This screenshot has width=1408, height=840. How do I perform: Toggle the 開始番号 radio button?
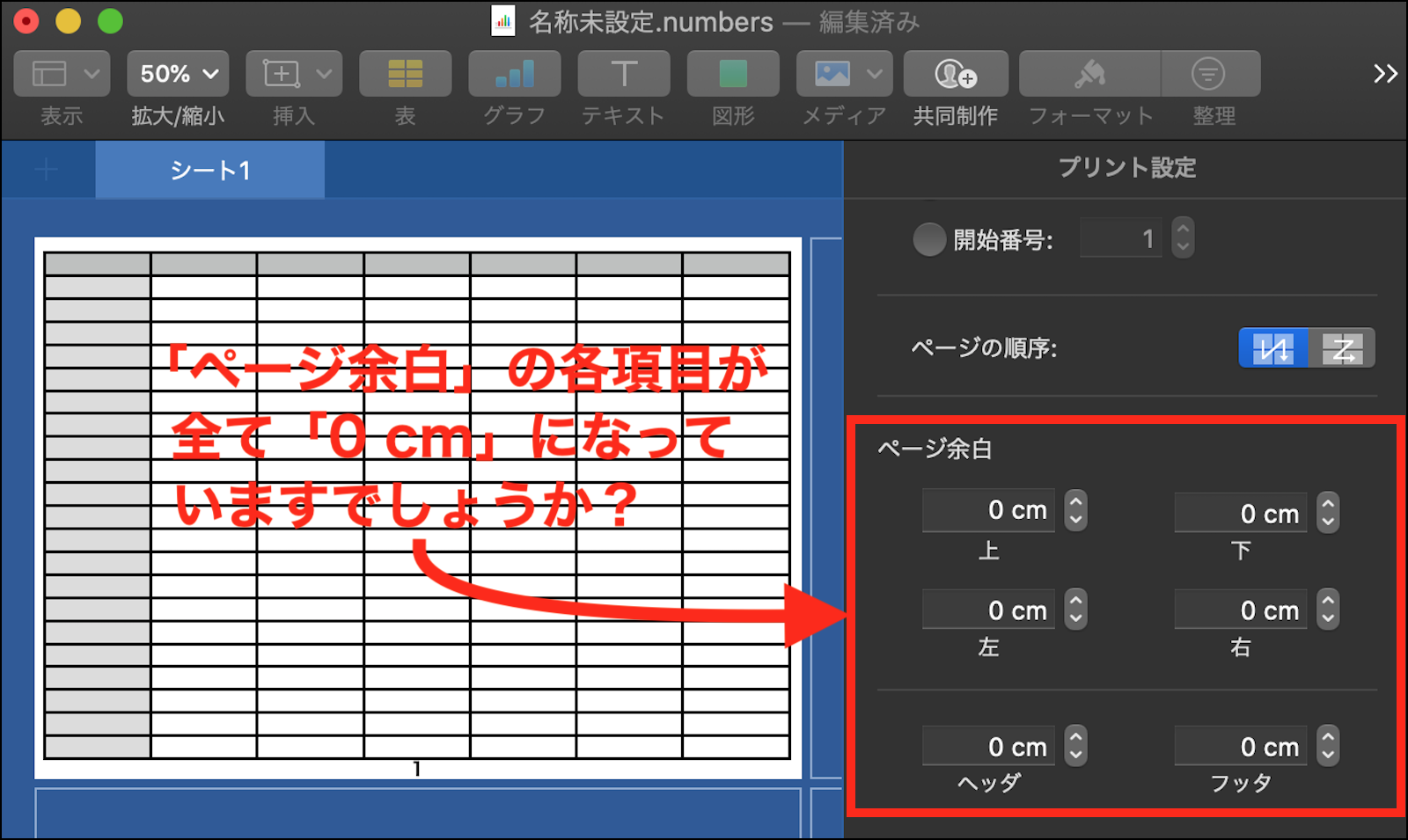pos(929,239)
